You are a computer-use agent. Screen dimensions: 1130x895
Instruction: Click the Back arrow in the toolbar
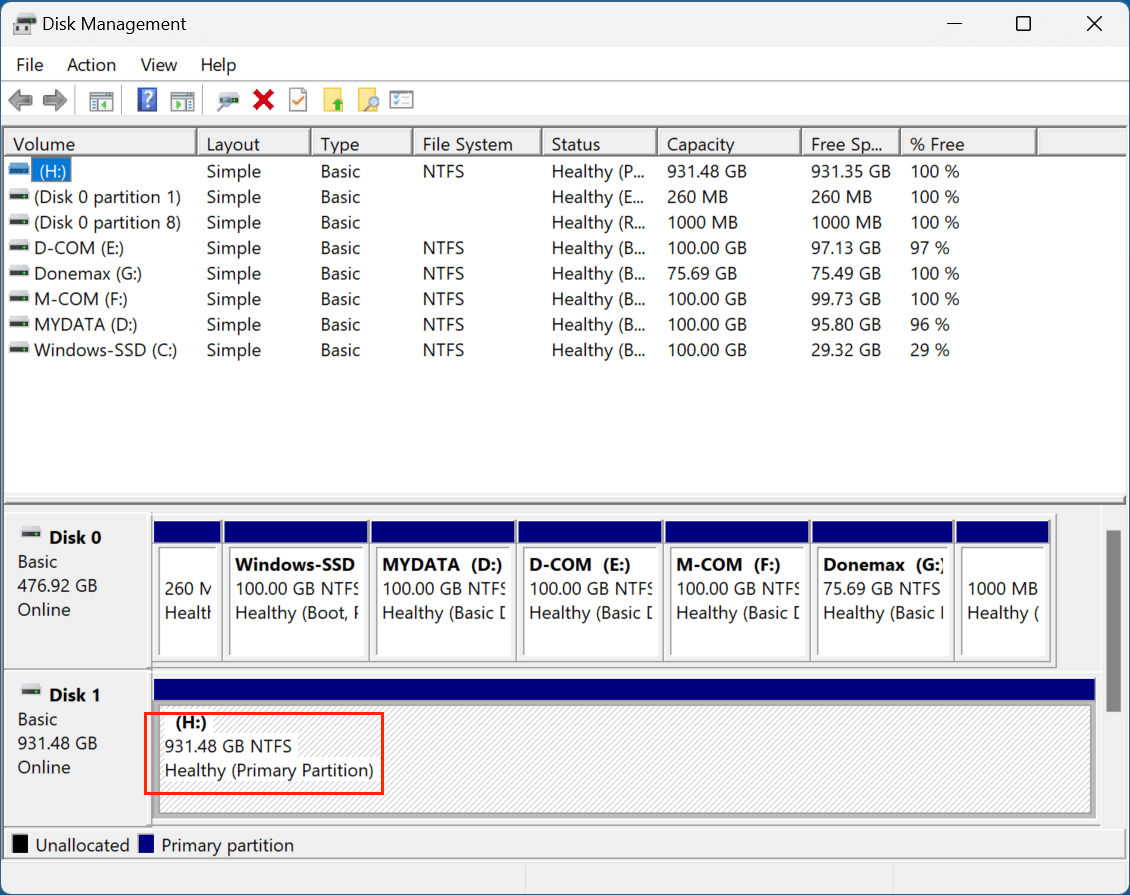coord(20,100)
